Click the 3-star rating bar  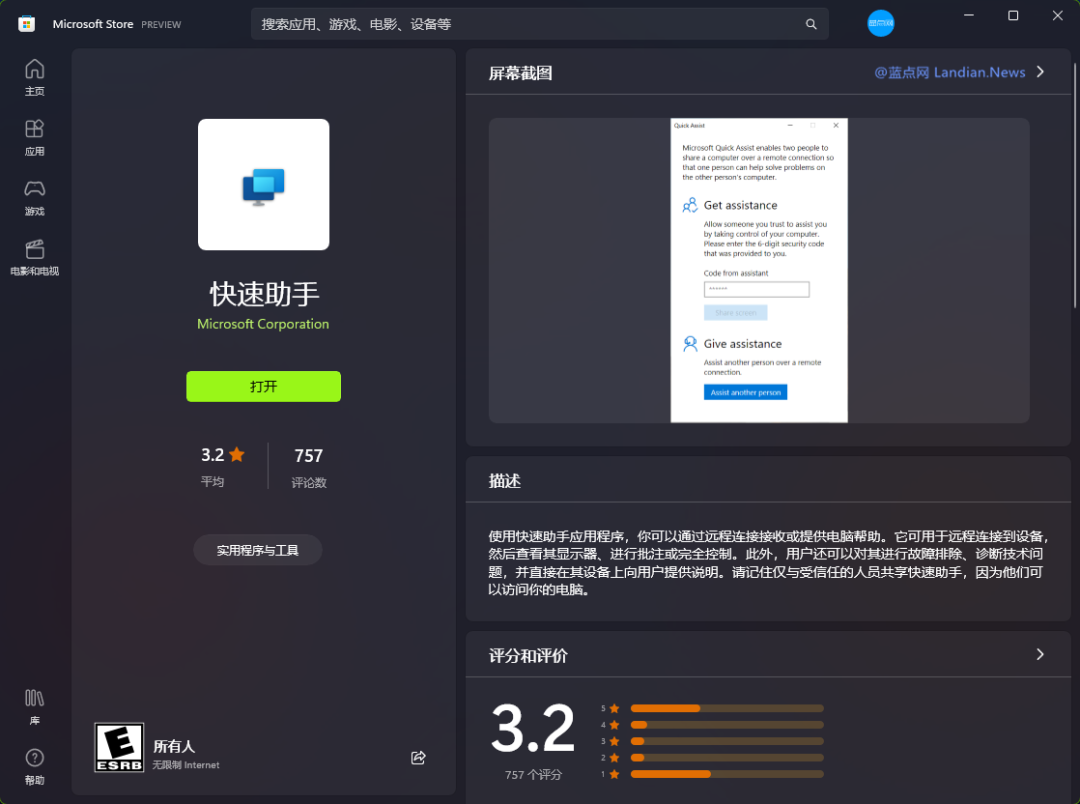[x=727, y=741]
